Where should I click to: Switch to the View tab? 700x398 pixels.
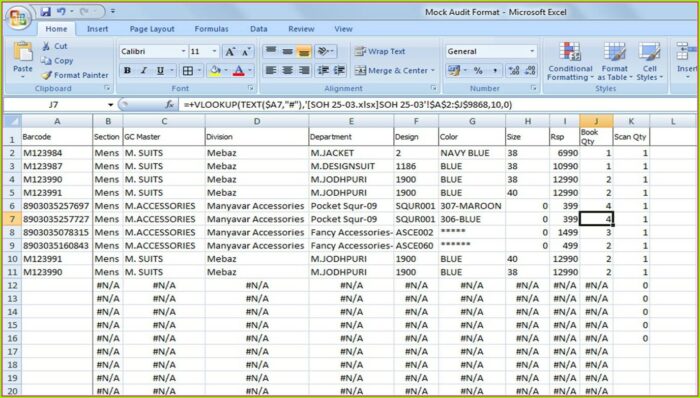(343, 29)
